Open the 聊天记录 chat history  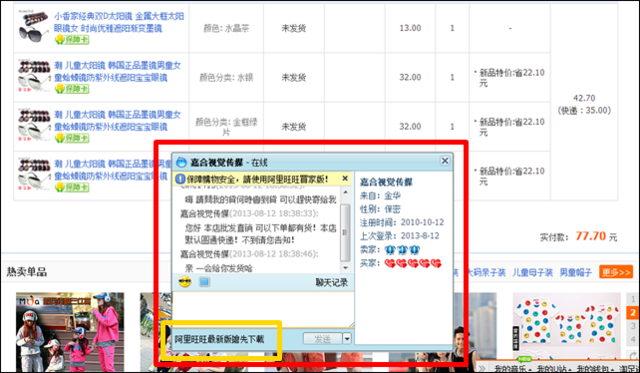point(331,282)
